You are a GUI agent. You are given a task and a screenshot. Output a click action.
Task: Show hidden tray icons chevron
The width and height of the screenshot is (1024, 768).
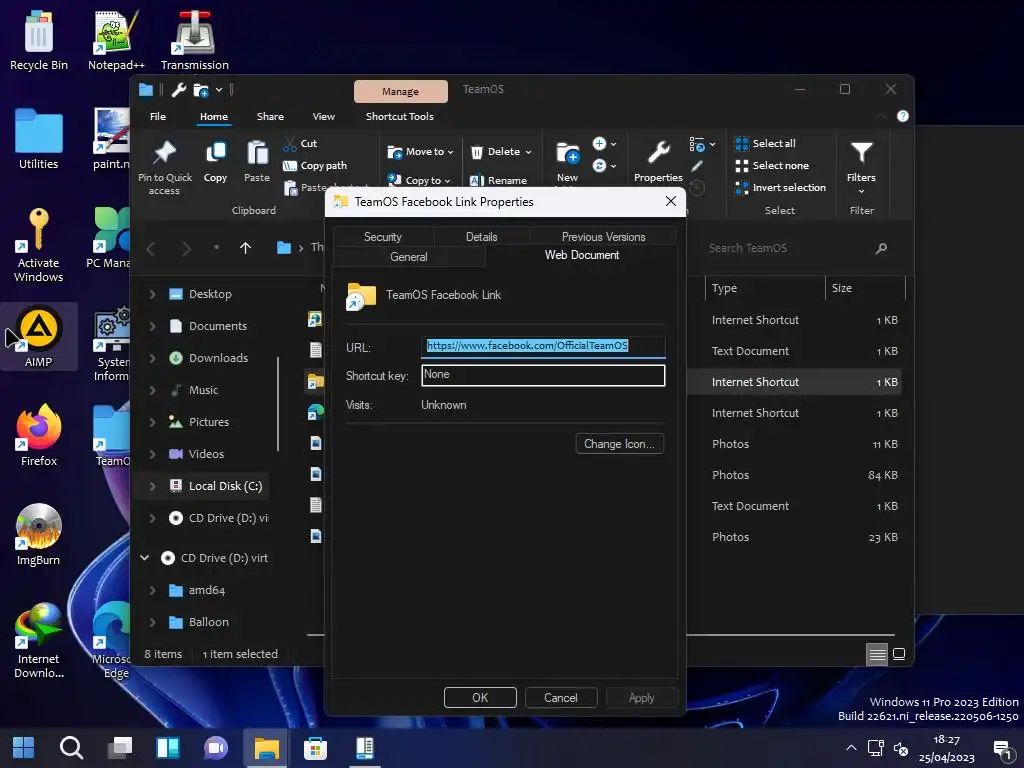pos(851,748)
